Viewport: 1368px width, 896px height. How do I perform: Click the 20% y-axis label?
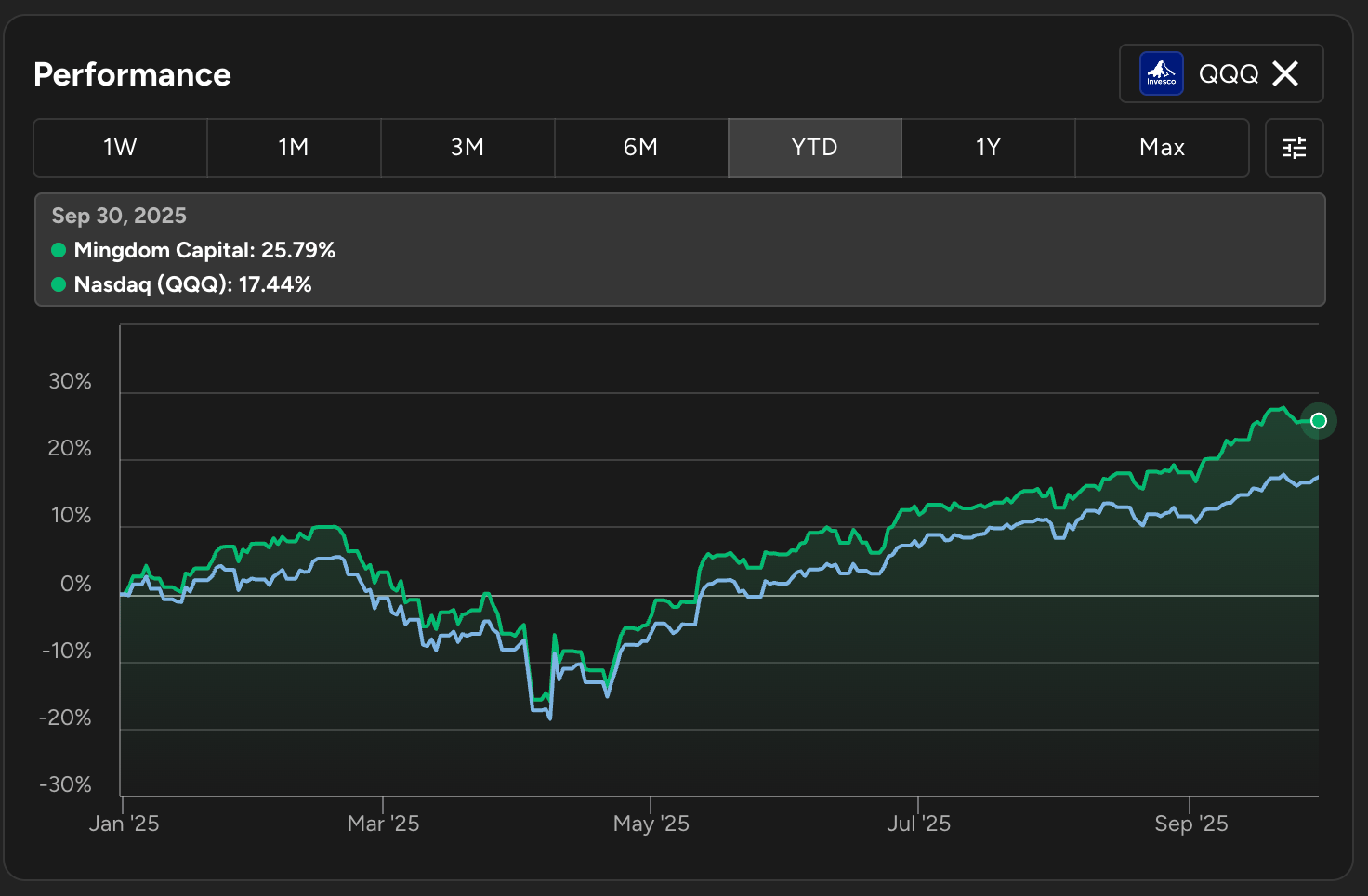(x=71, y=448)
